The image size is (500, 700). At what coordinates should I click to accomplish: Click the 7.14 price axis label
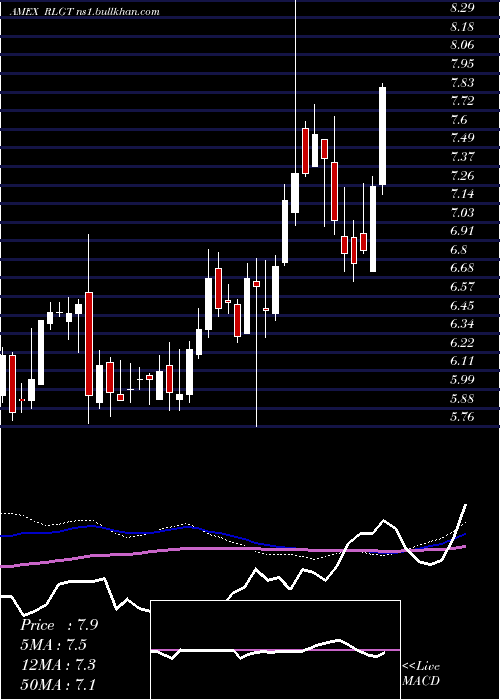pos(462,194)
